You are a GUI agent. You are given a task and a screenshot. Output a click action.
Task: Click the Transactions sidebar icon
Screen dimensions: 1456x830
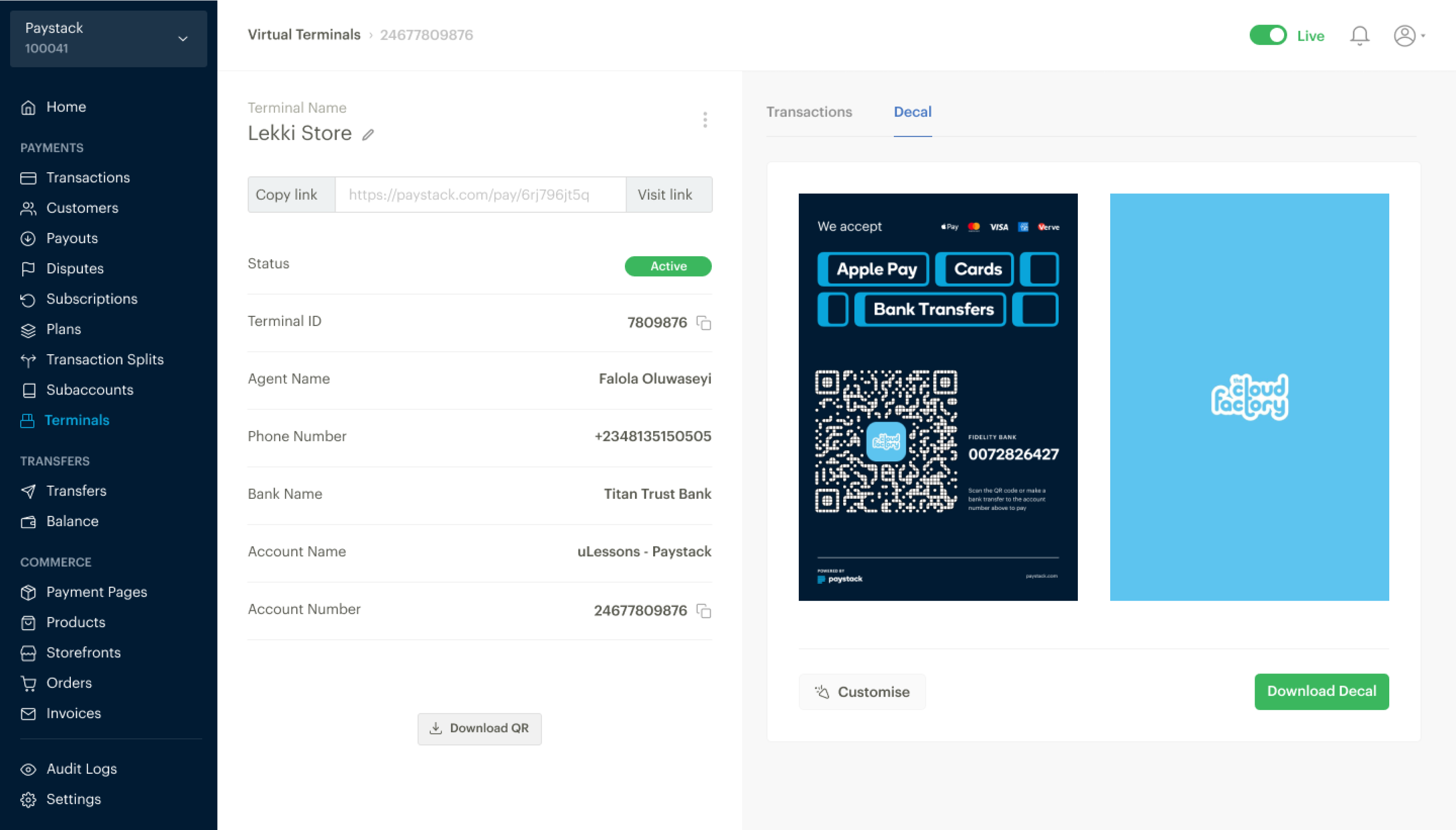[x=28, y=177]
